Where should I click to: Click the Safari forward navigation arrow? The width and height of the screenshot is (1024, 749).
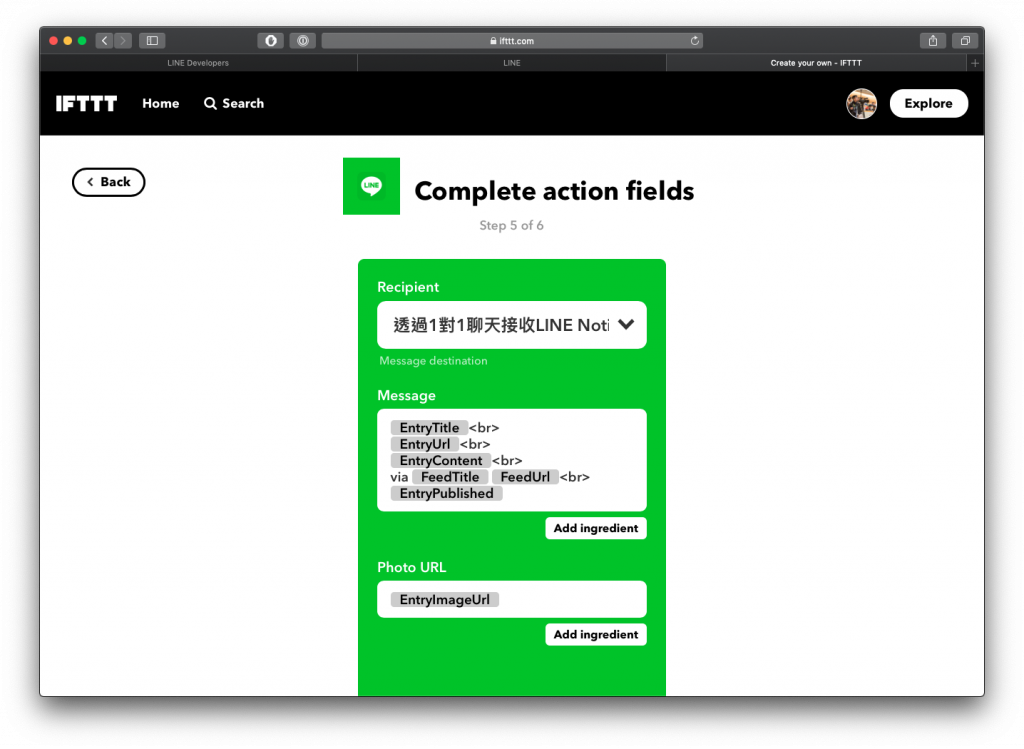[123, 40]
